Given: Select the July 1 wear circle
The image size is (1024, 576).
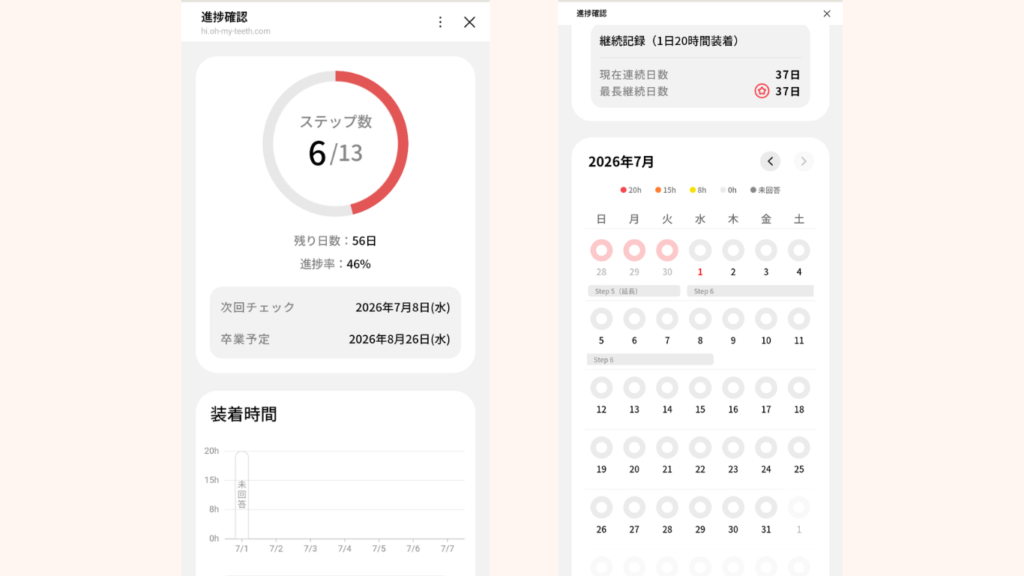Looking at the screenshot, I should click(700, 250).
